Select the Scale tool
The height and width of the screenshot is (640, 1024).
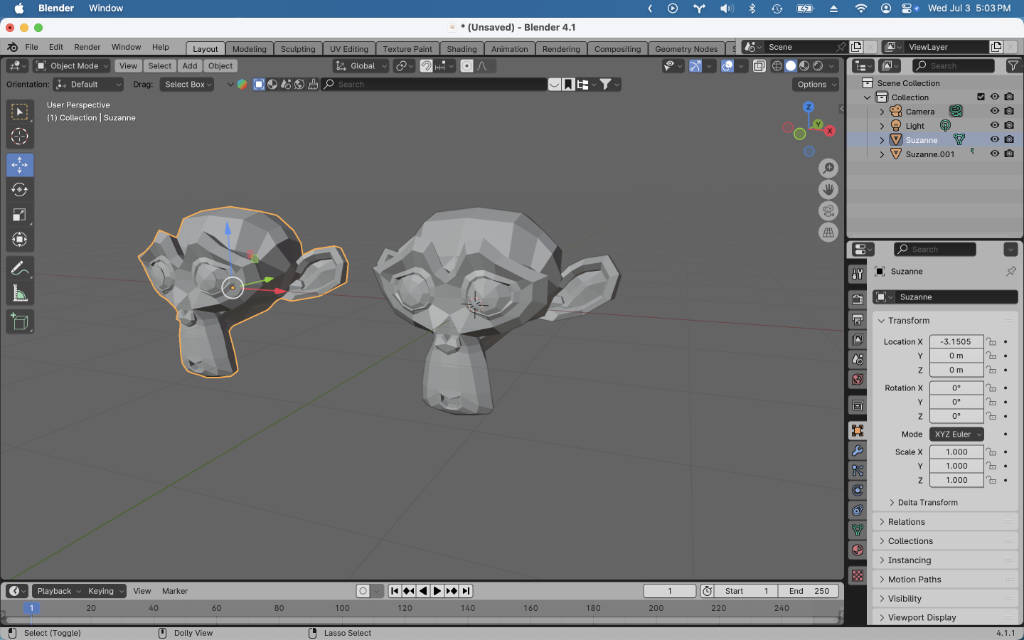(x=20, y=215)
